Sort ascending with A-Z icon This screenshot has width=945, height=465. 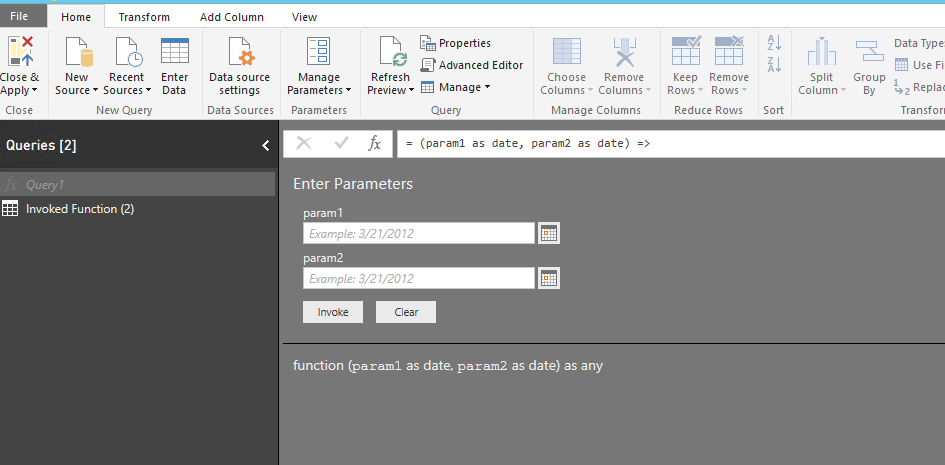click(774, 43)
